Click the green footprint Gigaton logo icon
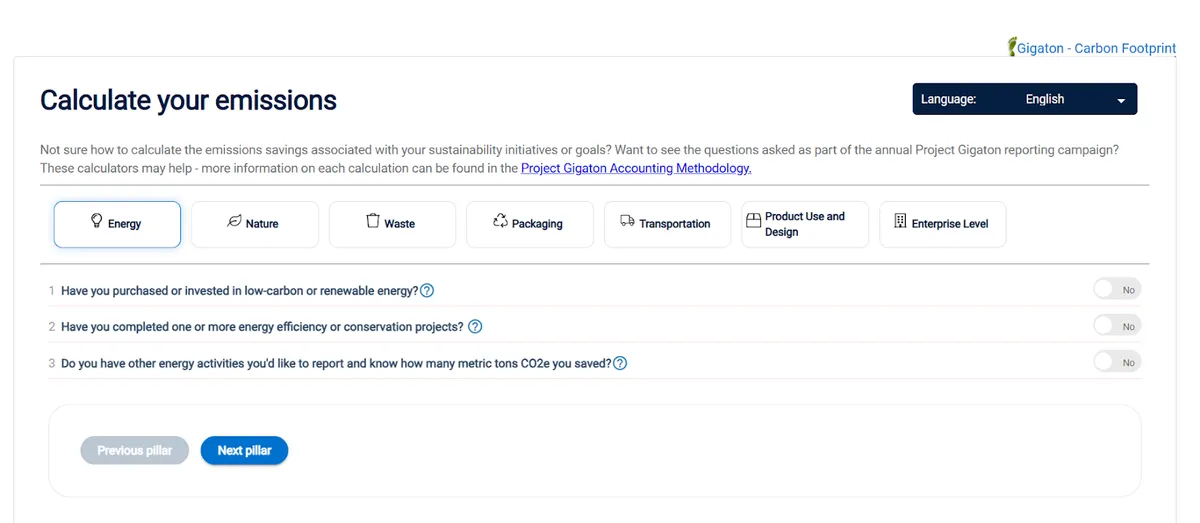Screen dimensions: 1200x523 click(1012, 47)
